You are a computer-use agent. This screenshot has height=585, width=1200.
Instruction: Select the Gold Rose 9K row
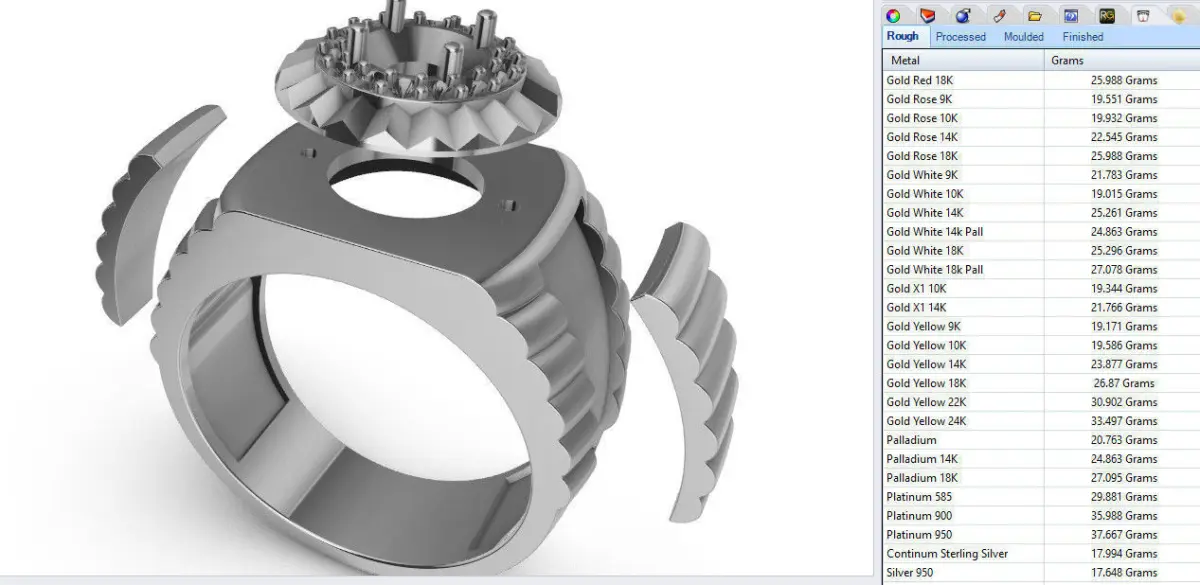click(x=1041, y=99)
